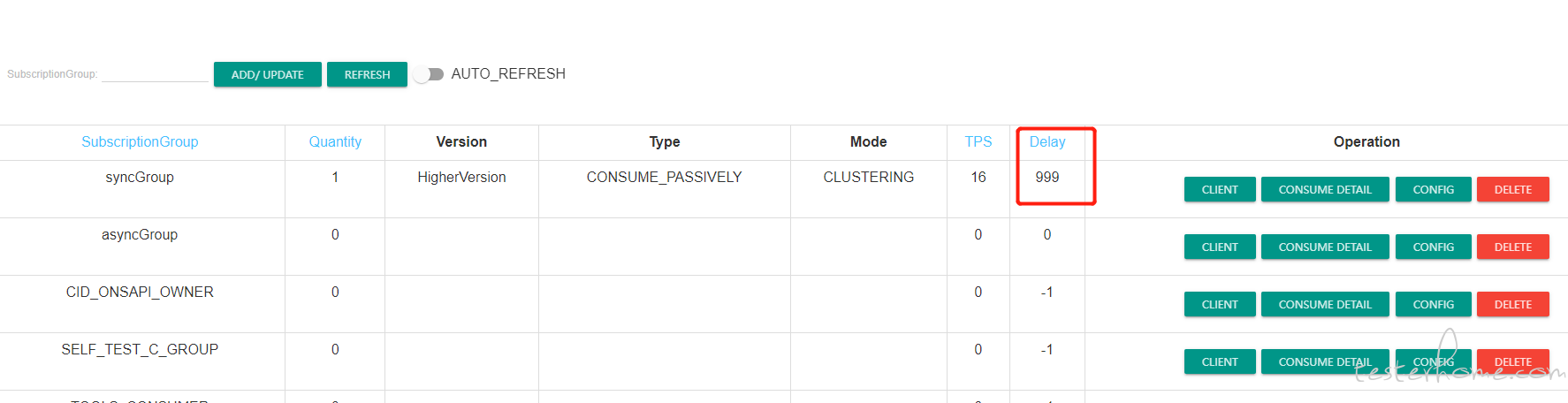Sort by SubscriptionGroup column header
Image resolution: width=1568 pixels, height=403 pixels.
coord(140,141)
